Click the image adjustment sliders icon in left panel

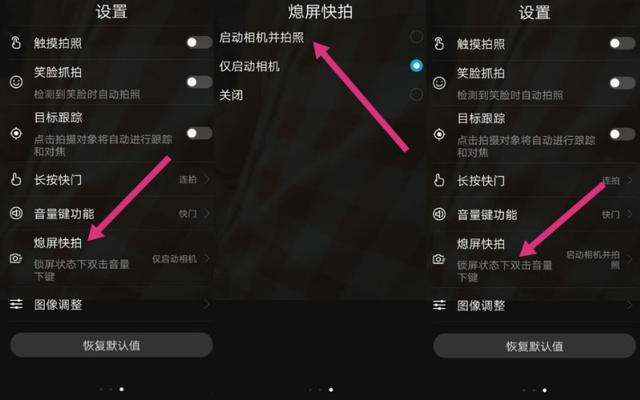click(x=16, y=304)
